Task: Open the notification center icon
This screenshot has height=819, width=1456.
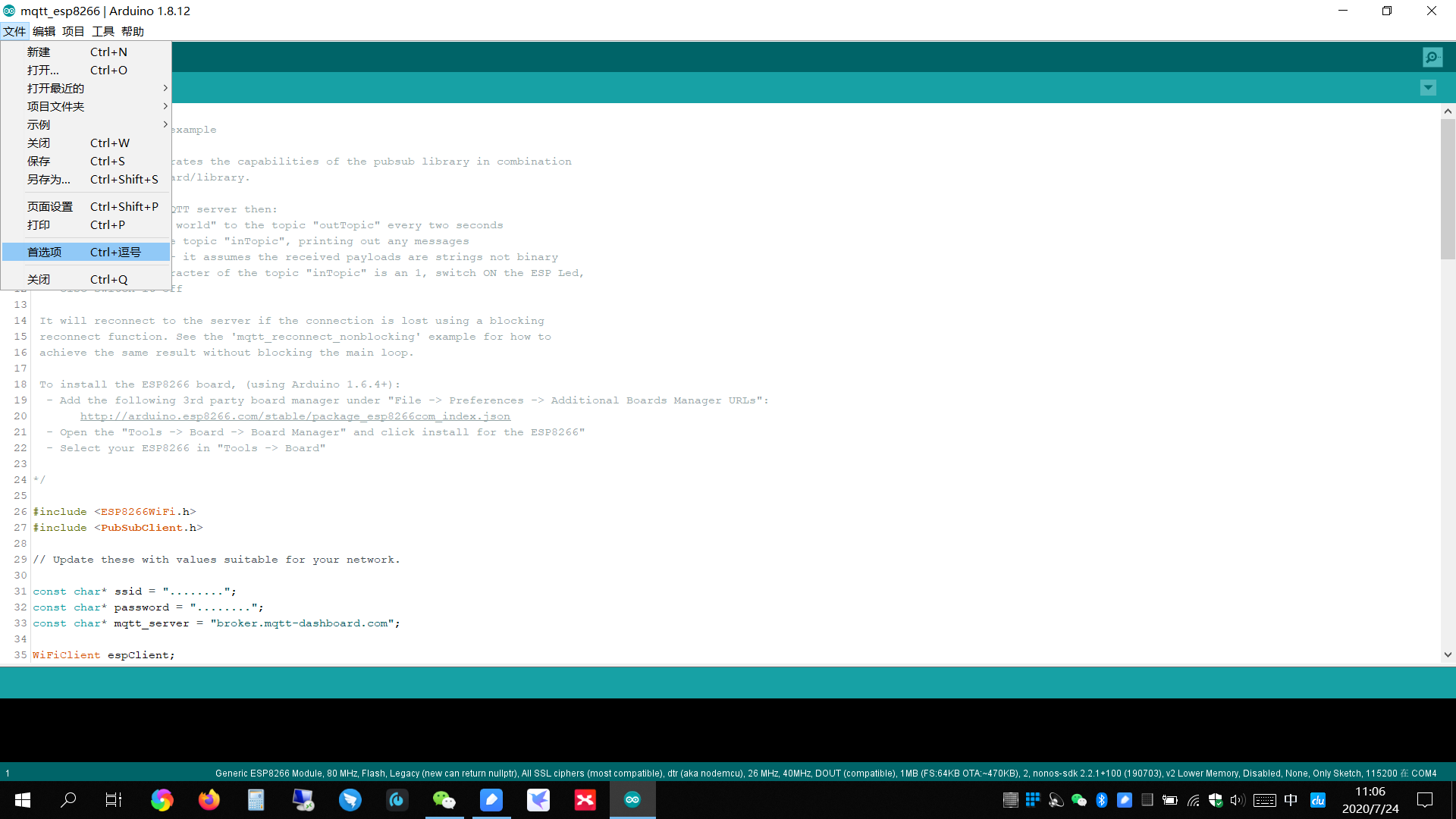Action: pos(1425,799)
